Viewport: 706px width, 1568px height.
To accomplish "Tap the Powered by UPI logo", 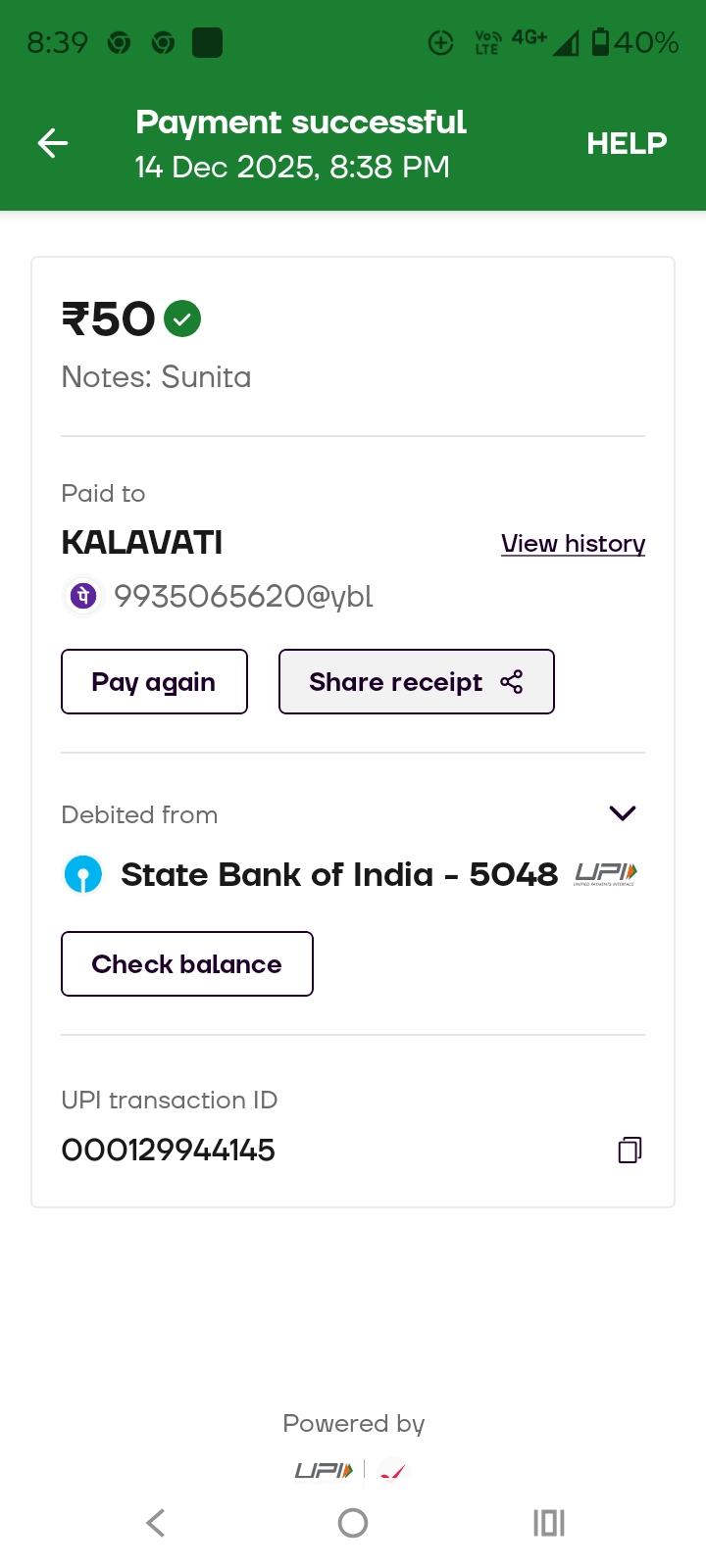I will [325, 1470].
